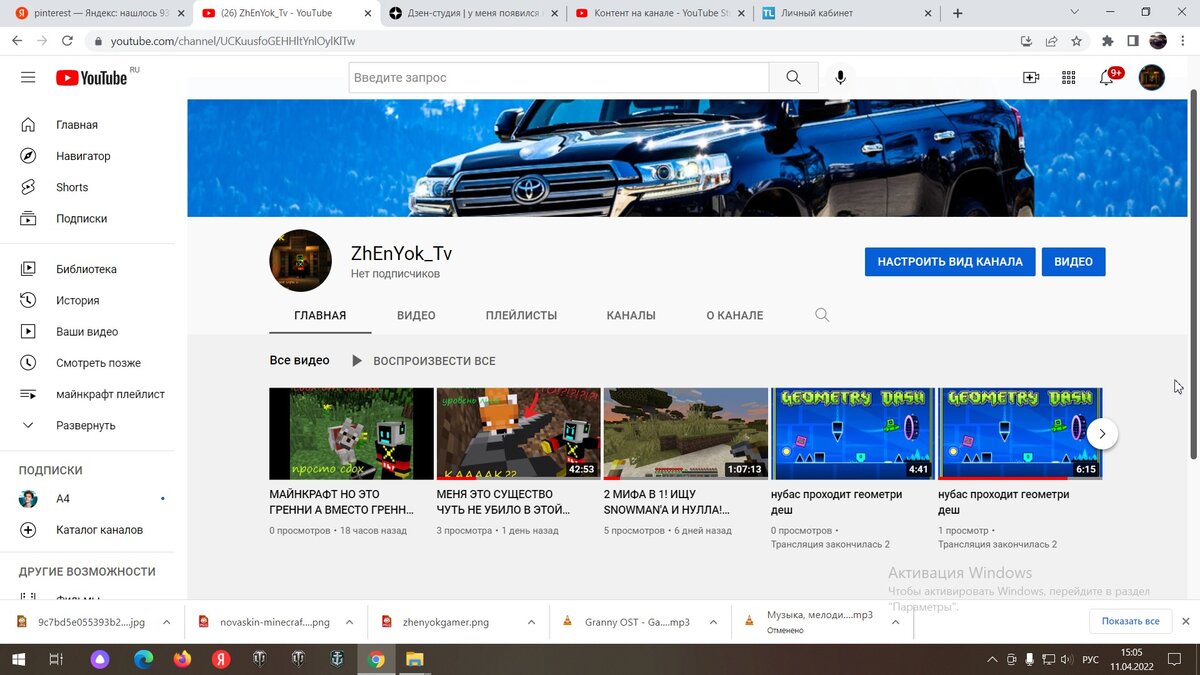The image size is (1200, 675).
Task: Open the account avatar menu
Action: point(1152,78)
